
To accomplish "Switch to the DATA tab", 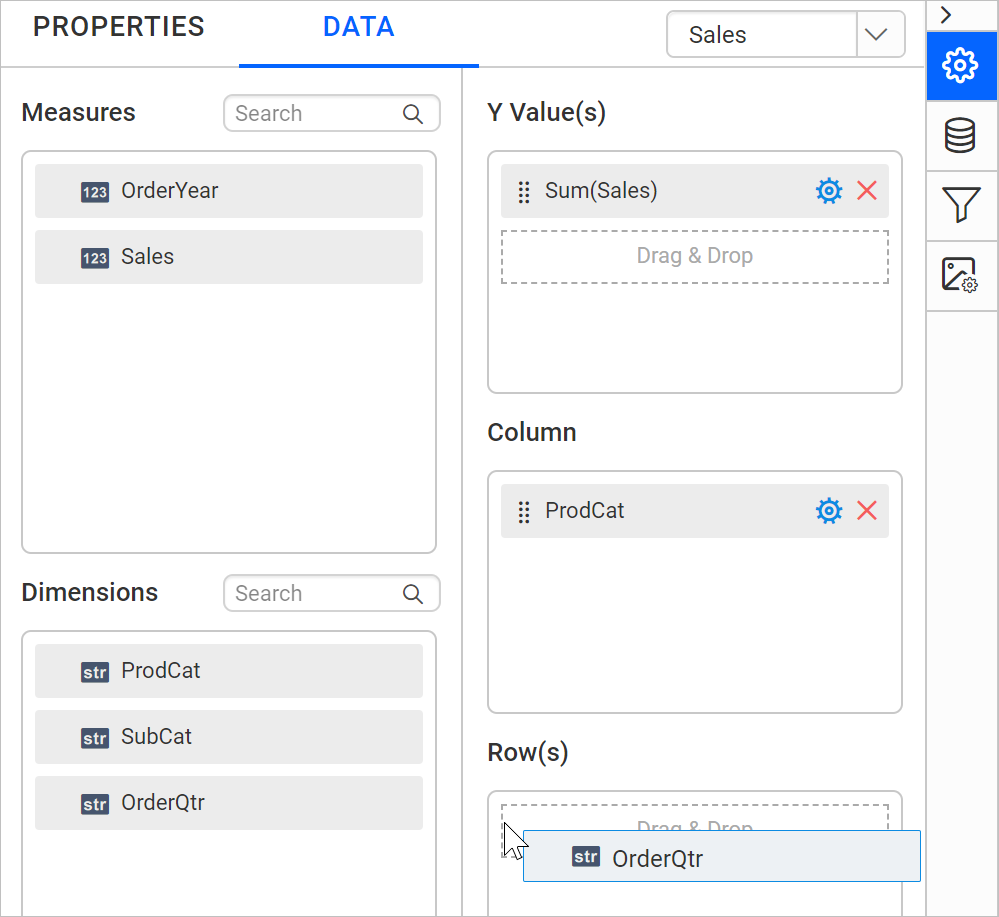I will pyautogui.click(x=358, y=28).
